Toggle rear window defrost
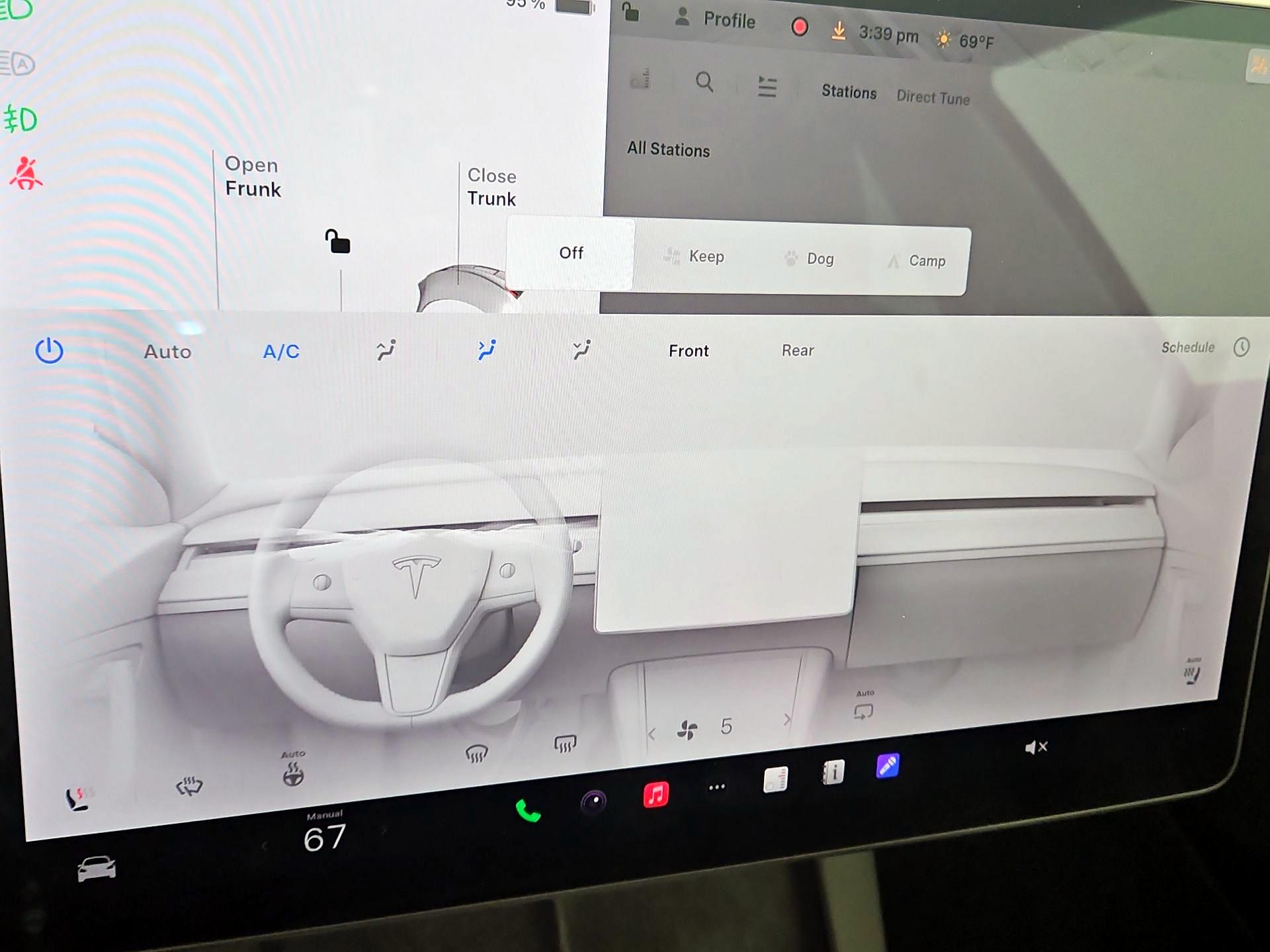This screenshot has width=1270, height=952. [565, 744]
